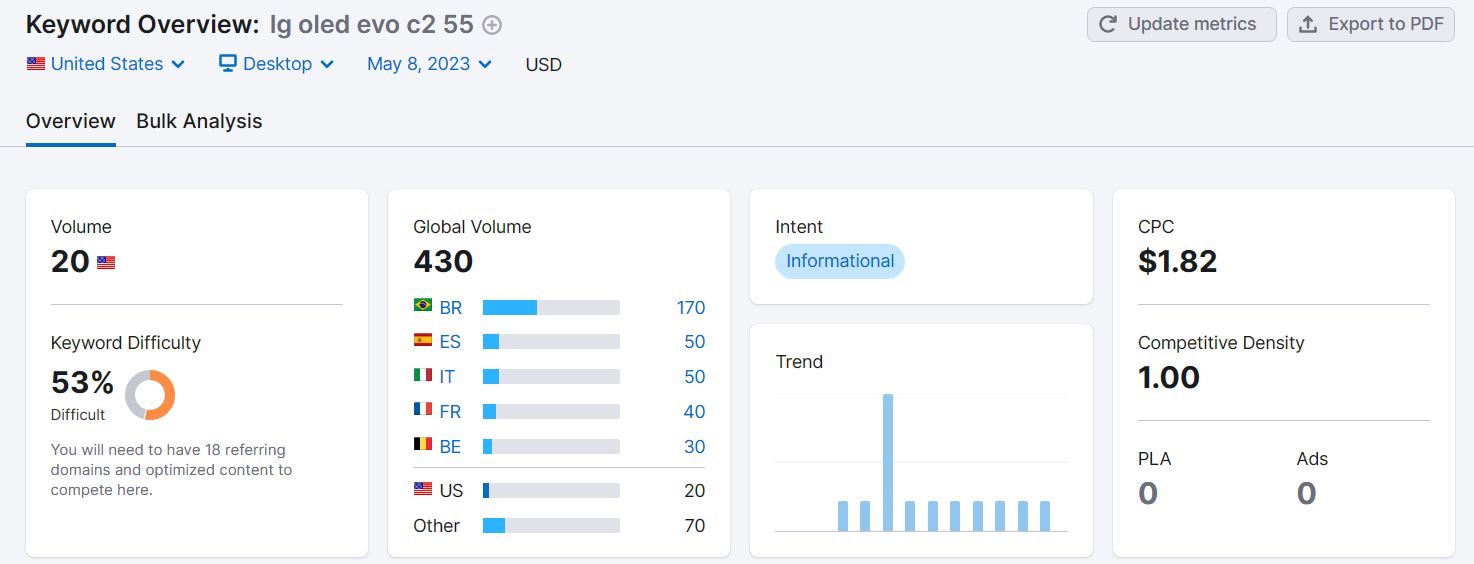Viewport: 1474px width, 564px height.
Task: Click the Other row value 70
Action: (x=695, y=526)
